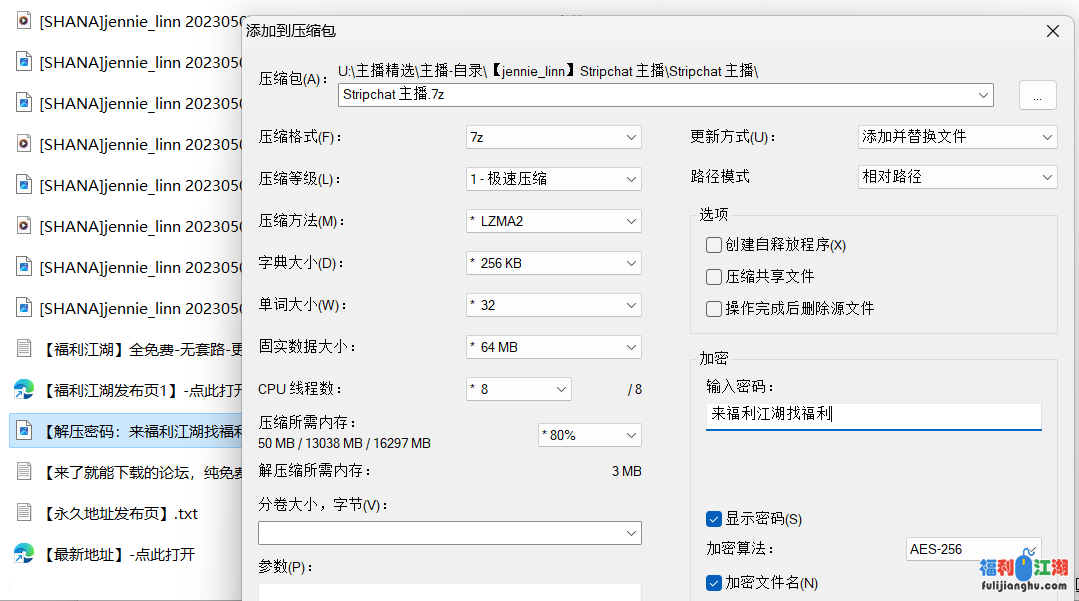
Task: Open the 更新方式 combo box
Action: [x=957, y=136]
